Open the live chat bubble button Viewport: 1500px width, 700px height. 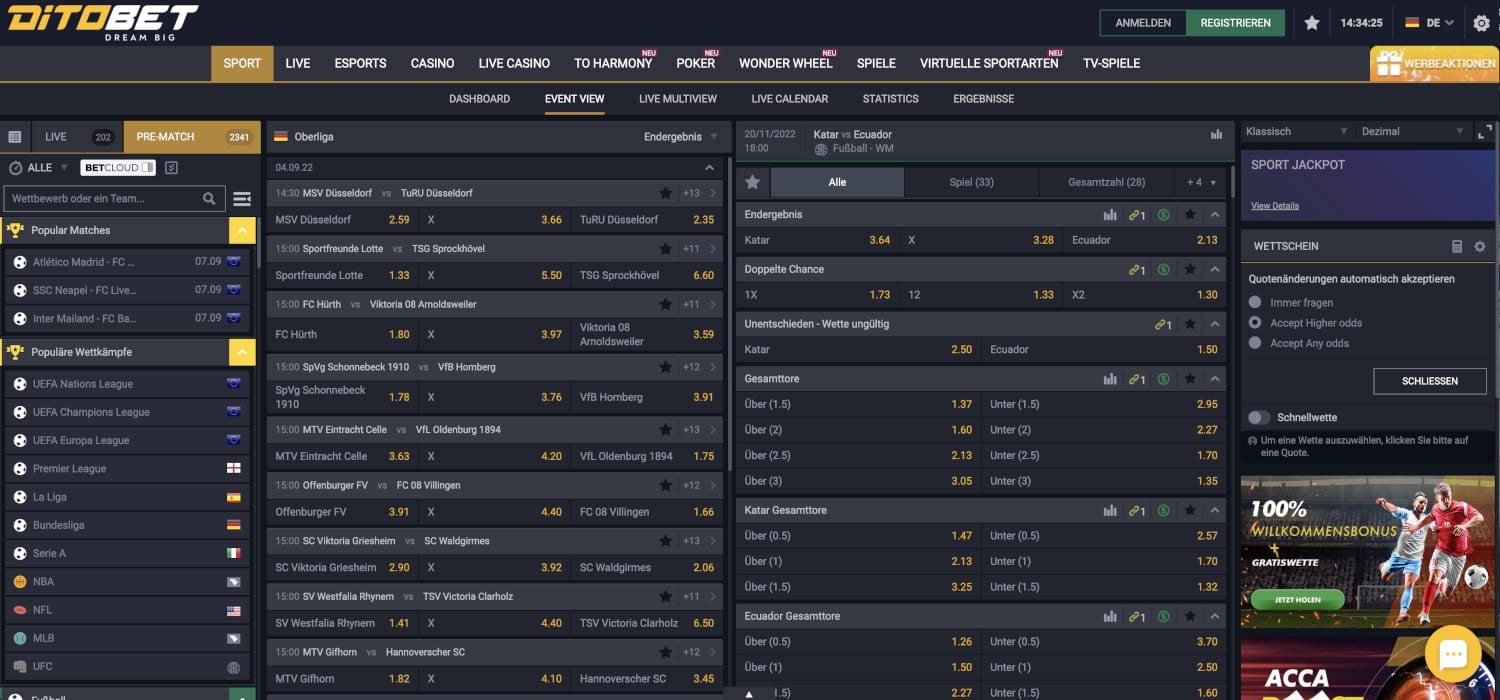point(1452,655)
